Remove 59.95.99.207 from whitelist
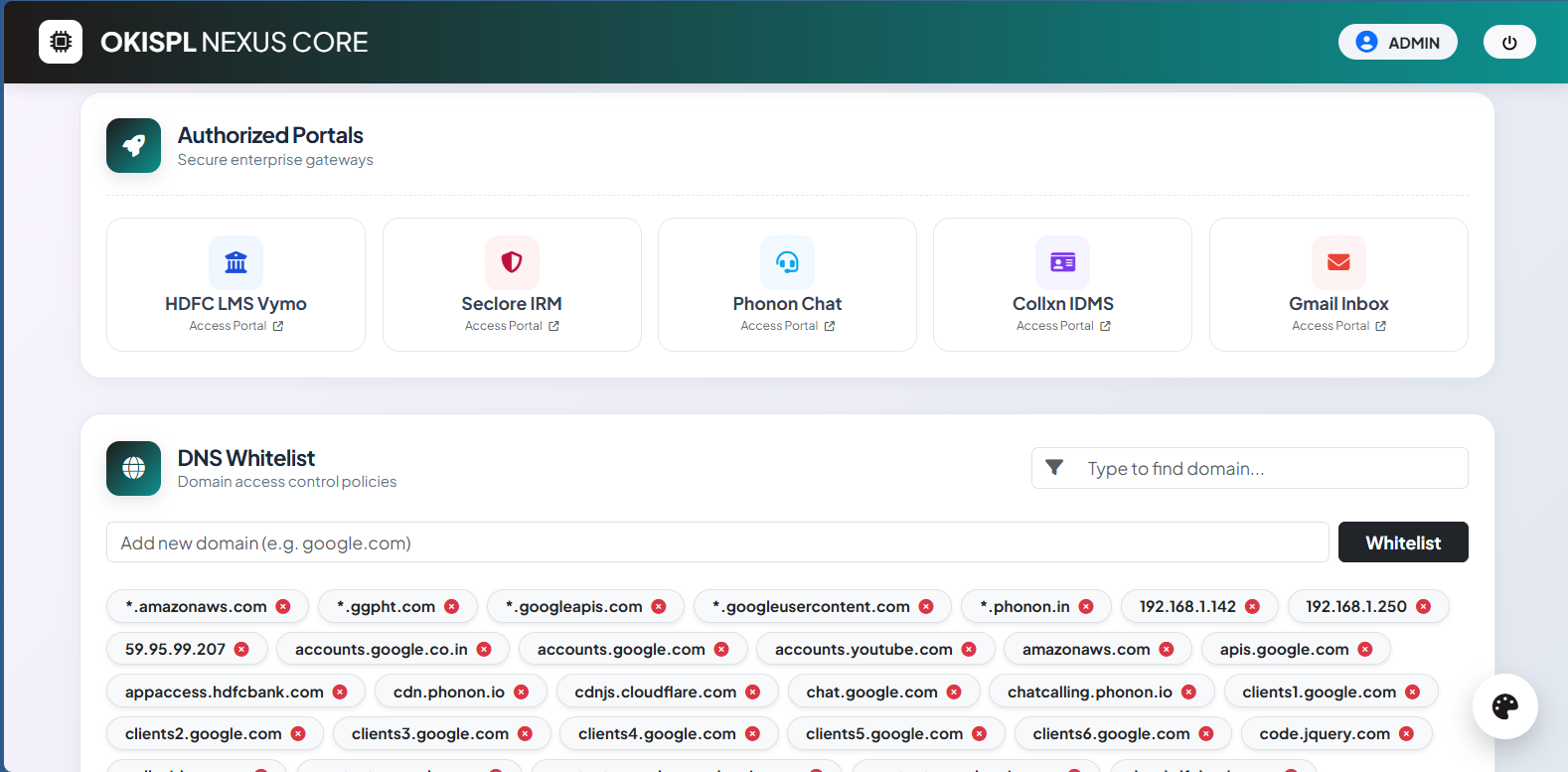The height and width of the screenshot is (772, 1568). click(x=241, y=649)
